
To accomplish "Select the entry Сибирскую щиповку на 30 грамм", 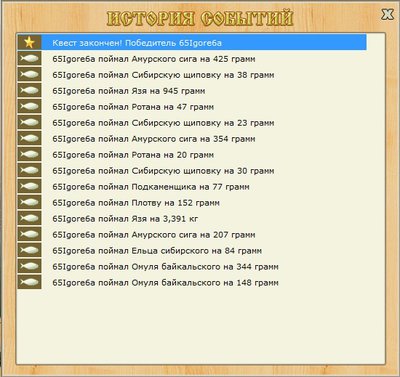I will (x=192, y=171).
